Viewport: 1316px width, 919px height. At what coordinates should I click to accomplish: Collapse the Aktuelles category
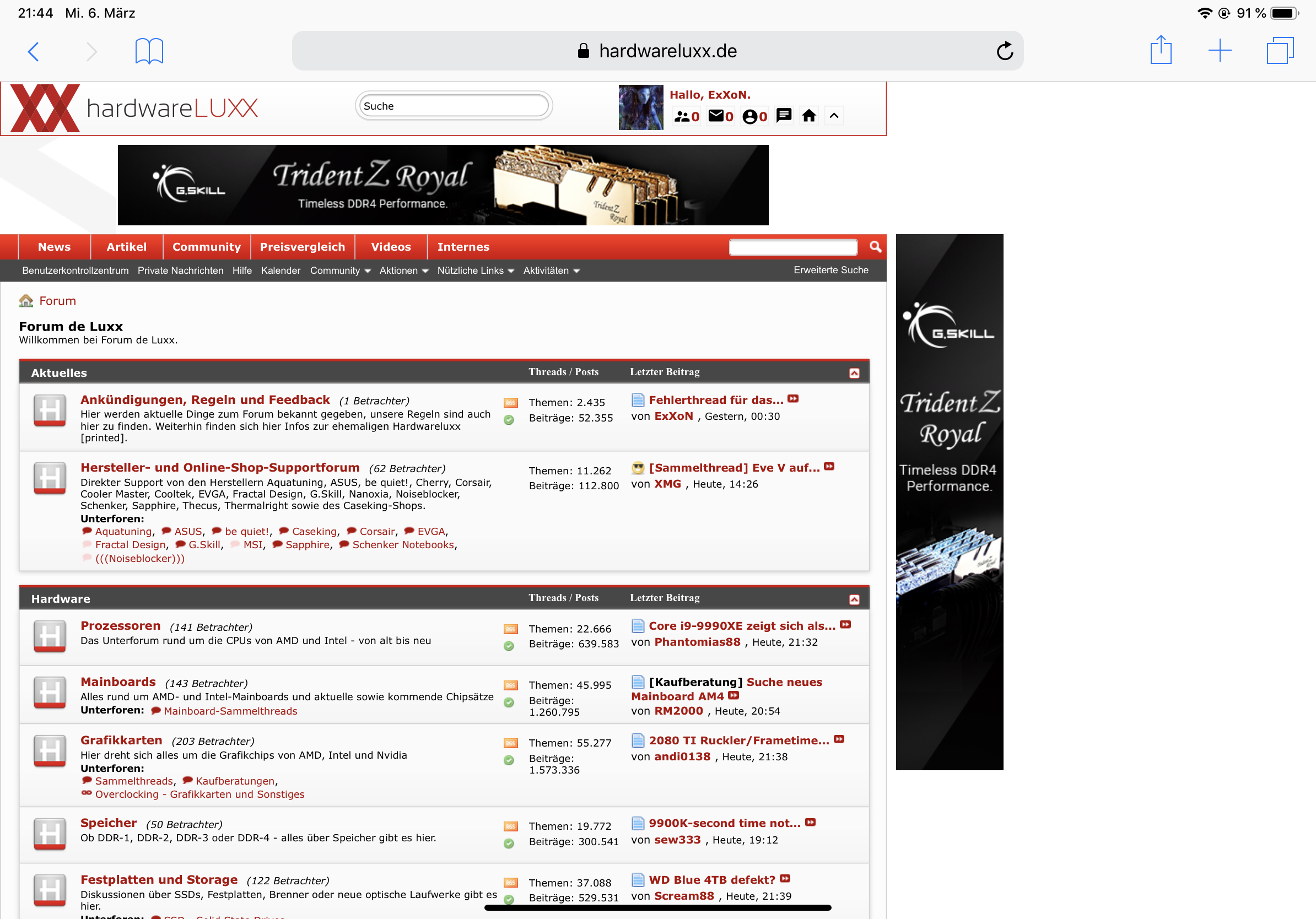(854, 373)
